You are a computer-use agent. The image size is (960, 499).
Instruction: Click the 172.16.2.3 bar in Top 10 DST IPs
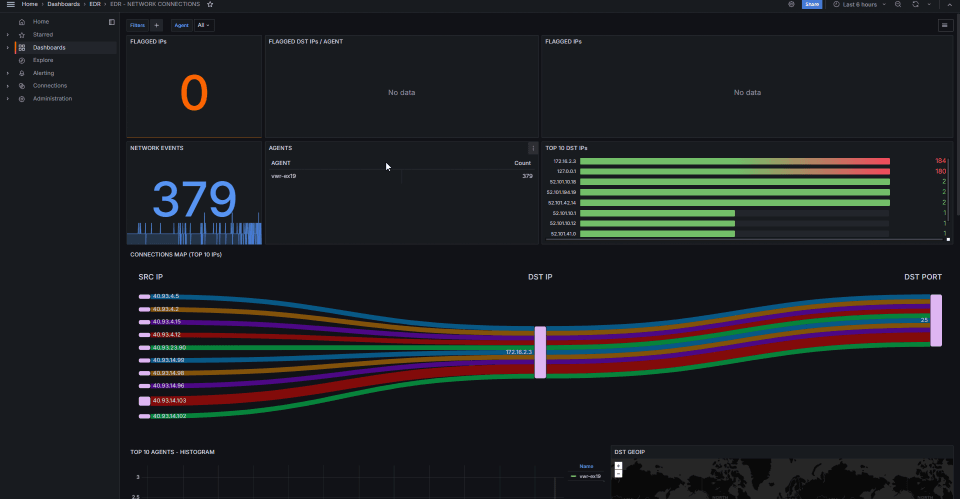734,161
